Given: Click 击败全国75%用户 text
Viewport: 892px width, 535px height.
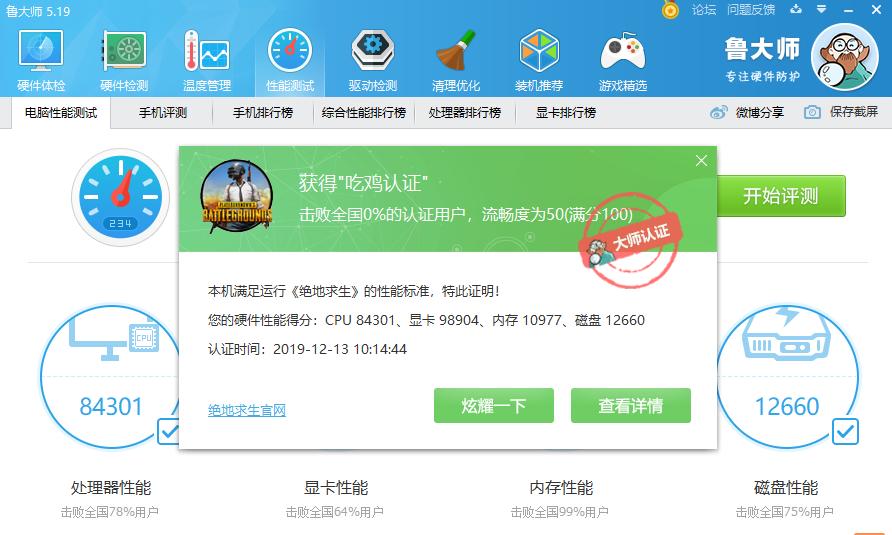Looking at the screenshot, I should (784, 512).
